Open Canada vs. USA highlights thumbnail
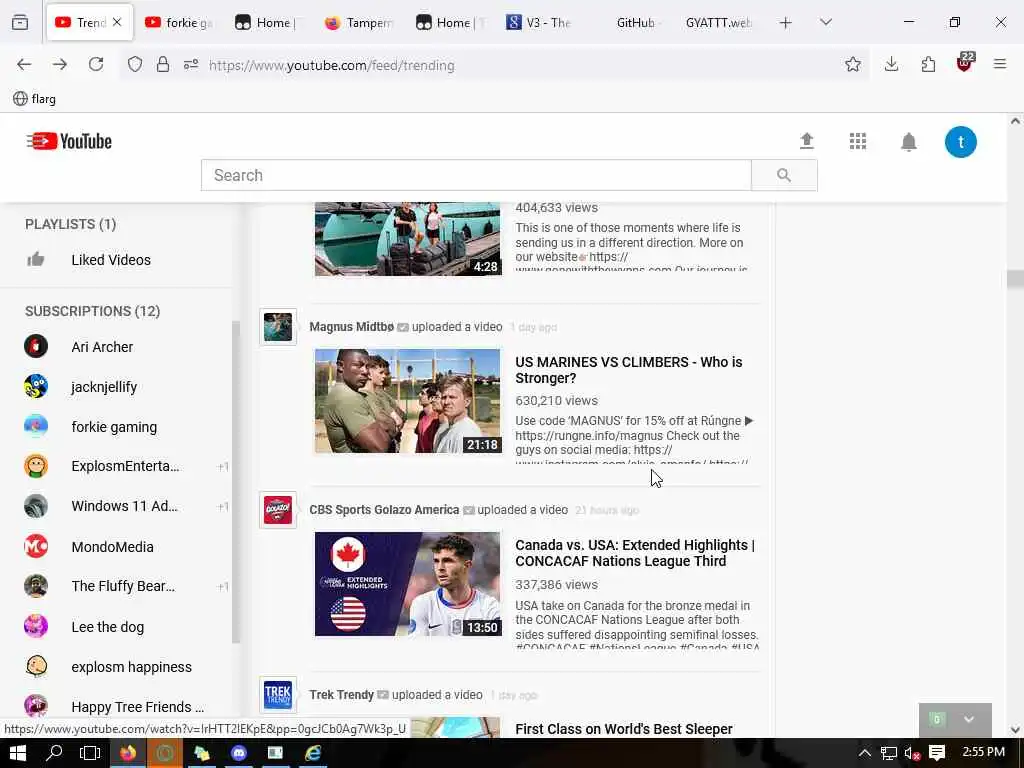 pyautogui.click(x=408, y=584)
